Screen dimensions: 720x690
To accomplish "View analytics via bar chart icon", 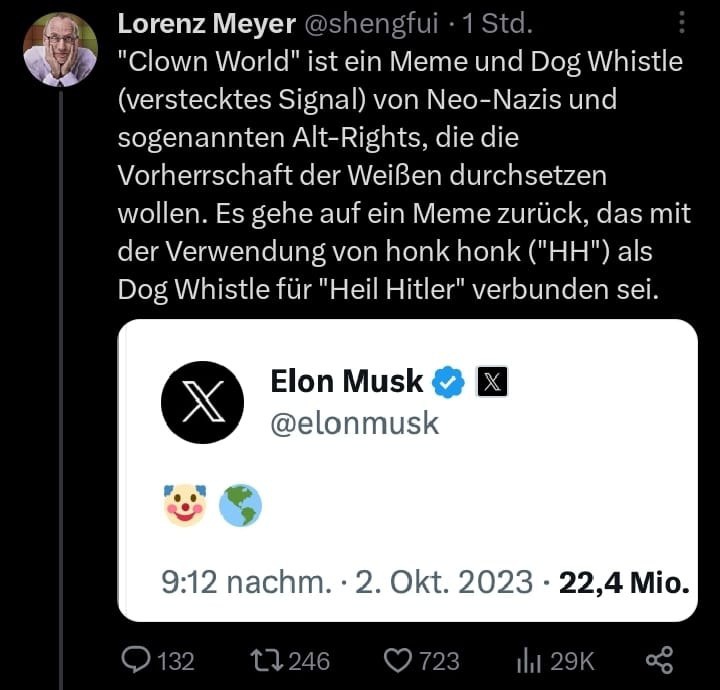I will point(527,660).
